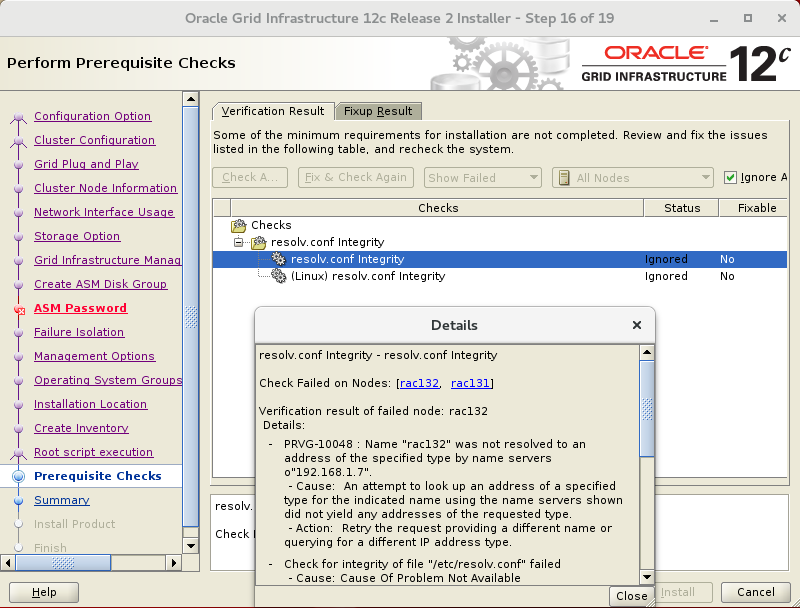This screenshot has width=800, height=608.
Task: Click the Install button
Action: [683, 592]
